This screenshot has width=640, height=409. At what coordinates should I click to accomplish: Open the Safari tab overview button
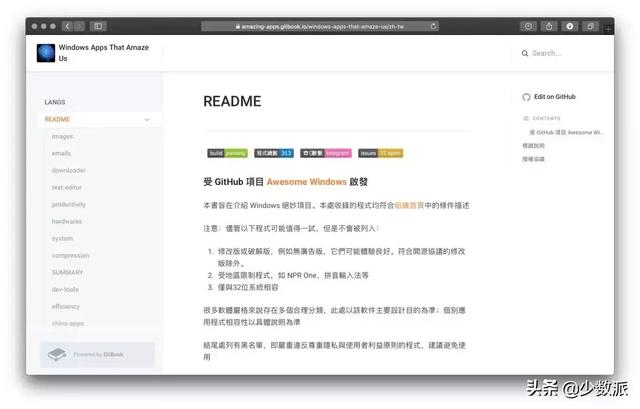click(590, 26)
